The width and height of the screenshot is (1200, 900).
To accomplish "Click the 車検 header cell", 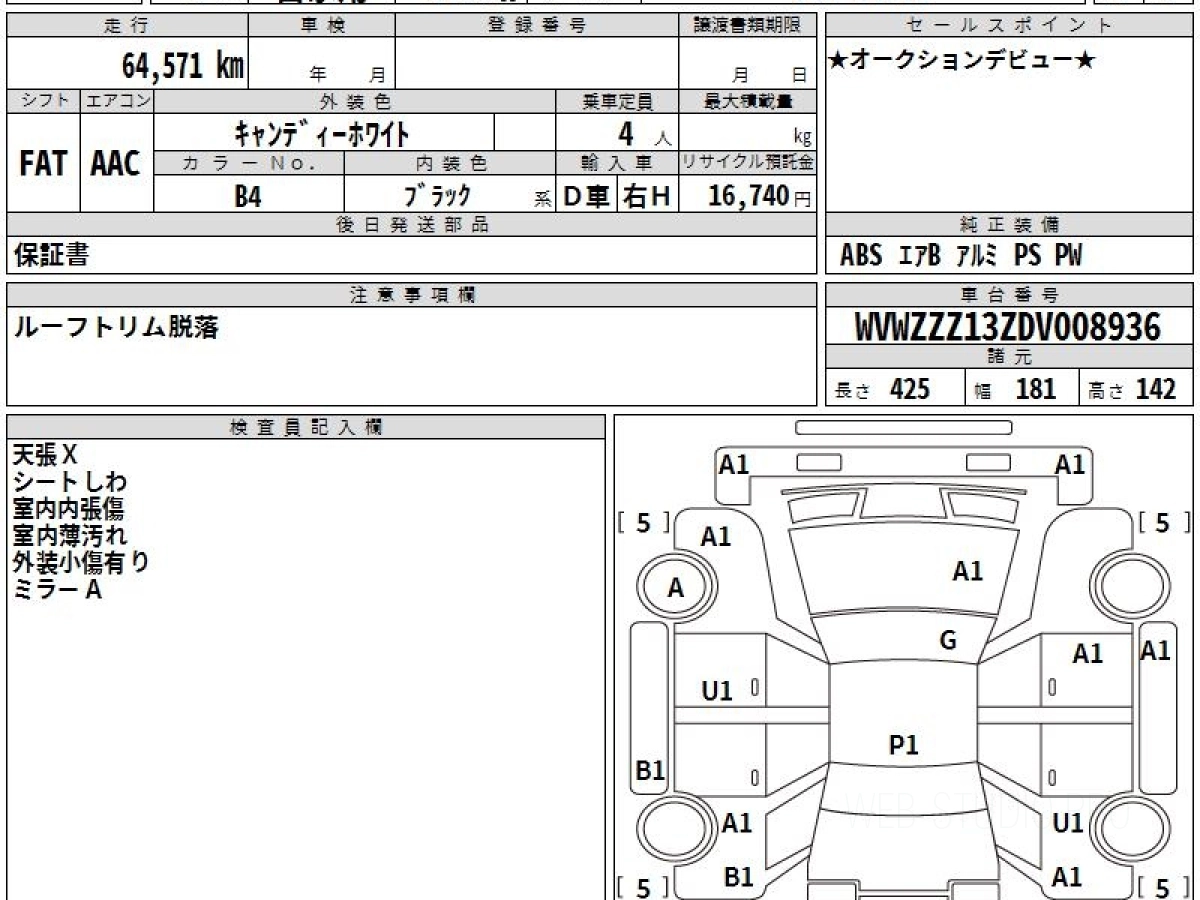I will pos(322,26).
